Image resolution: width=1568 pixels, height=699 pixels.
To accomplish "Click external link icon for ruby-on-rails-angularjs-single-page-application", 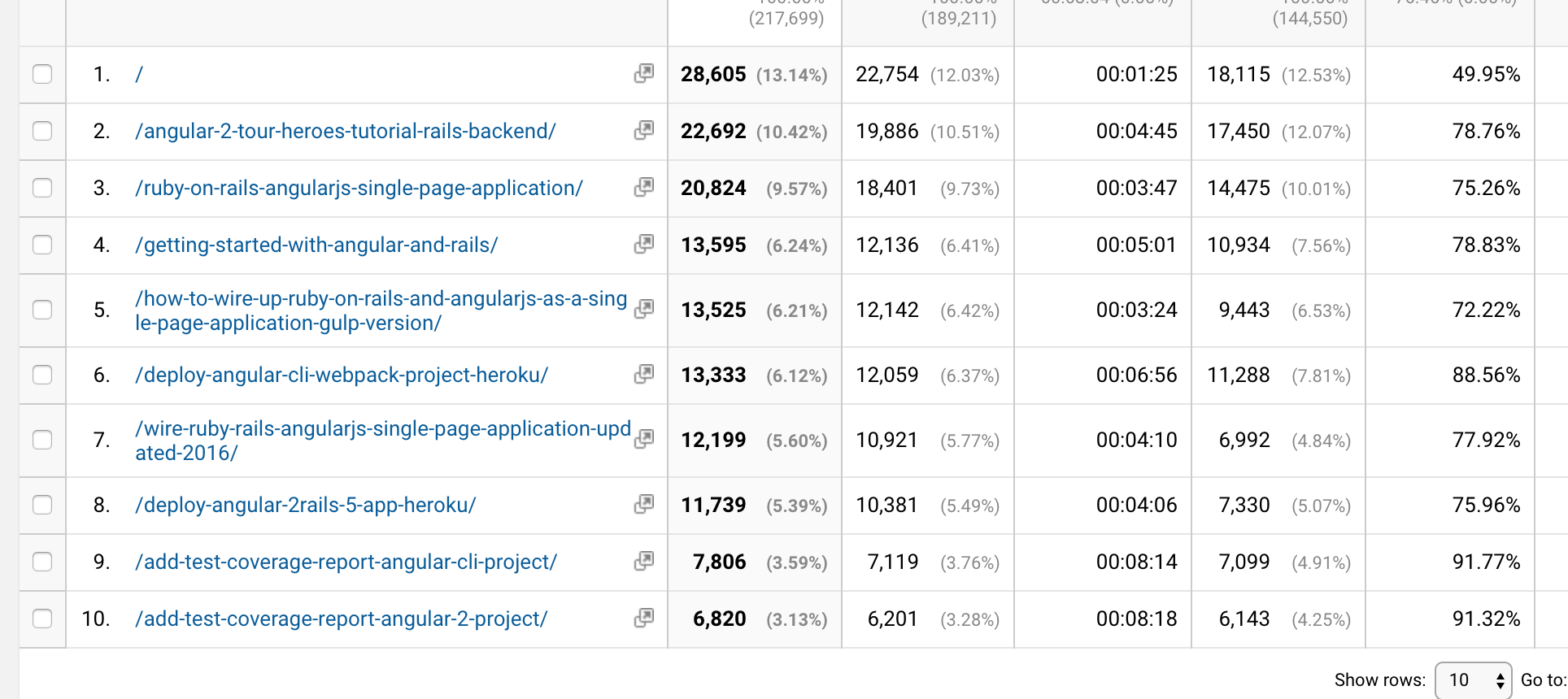I will pyautogui.click(x=644, y=188).
